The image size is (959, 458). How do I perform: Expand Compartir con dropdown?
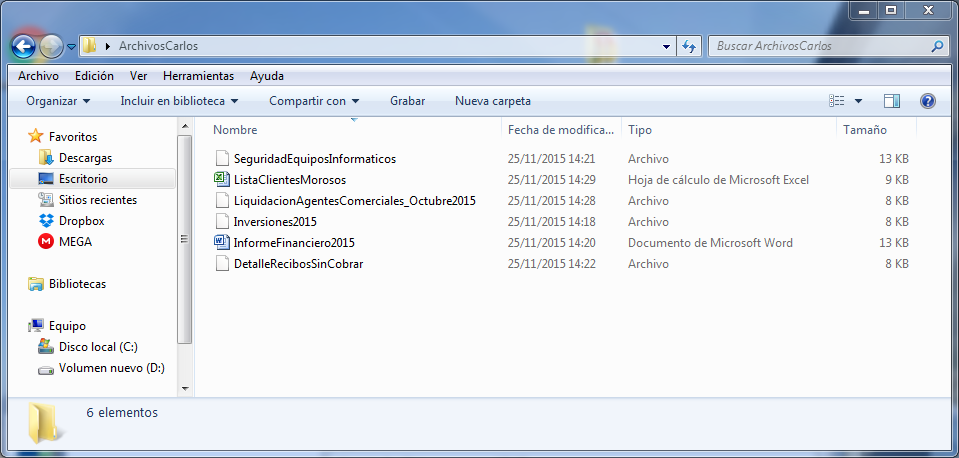[x=314, y=101]
